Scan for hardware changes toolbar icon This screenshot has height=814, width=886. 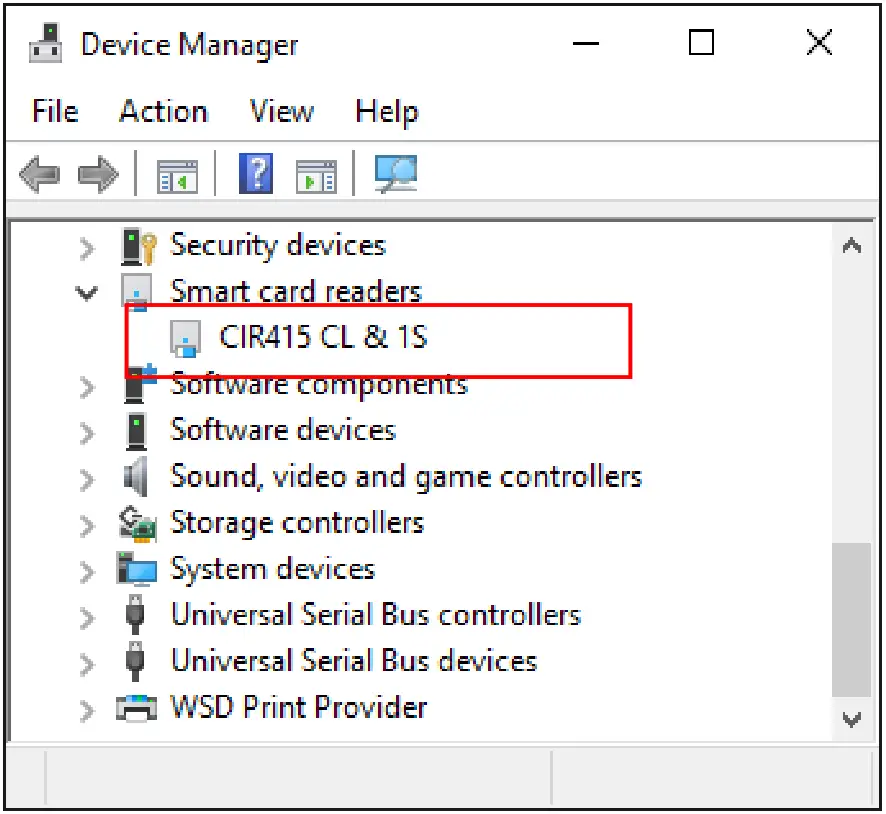(395, 175)
